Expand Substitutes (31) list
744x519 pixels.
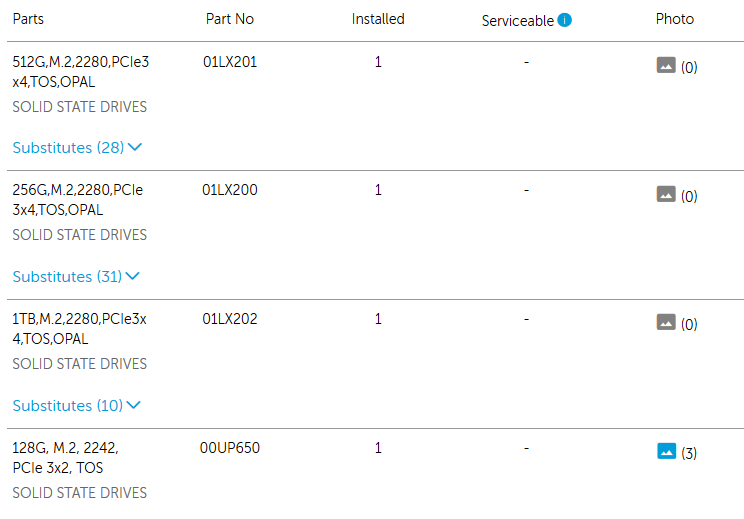76,277
